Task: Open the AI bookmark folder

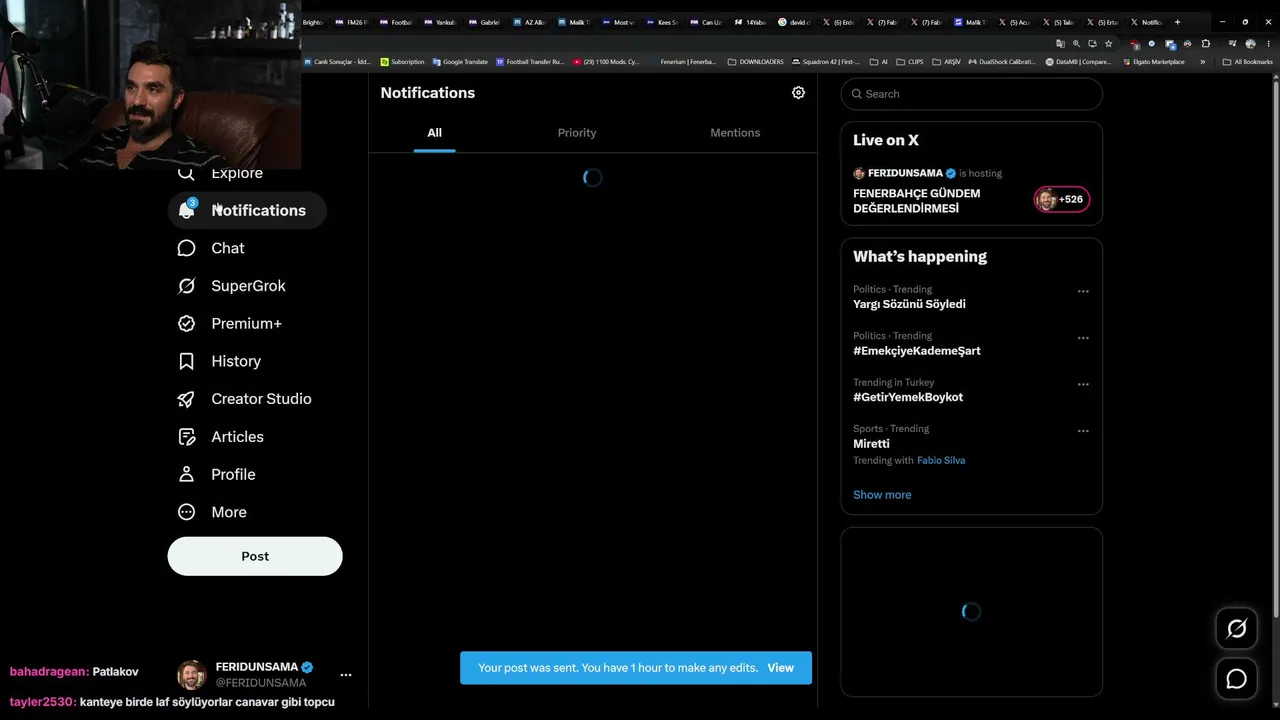Action: (x=878, y=62)
